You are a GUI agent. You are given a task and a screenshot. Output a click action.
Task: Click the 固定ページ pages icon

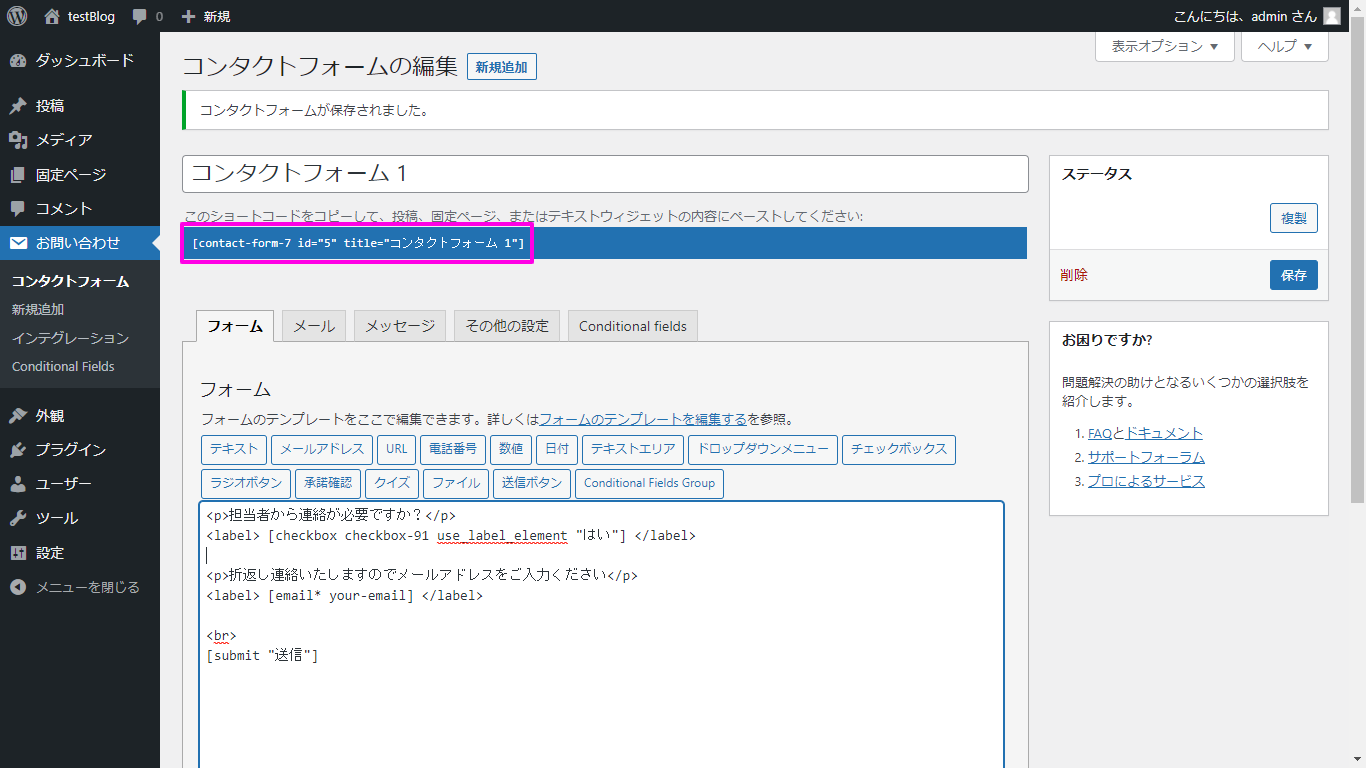tap(18, 175)
